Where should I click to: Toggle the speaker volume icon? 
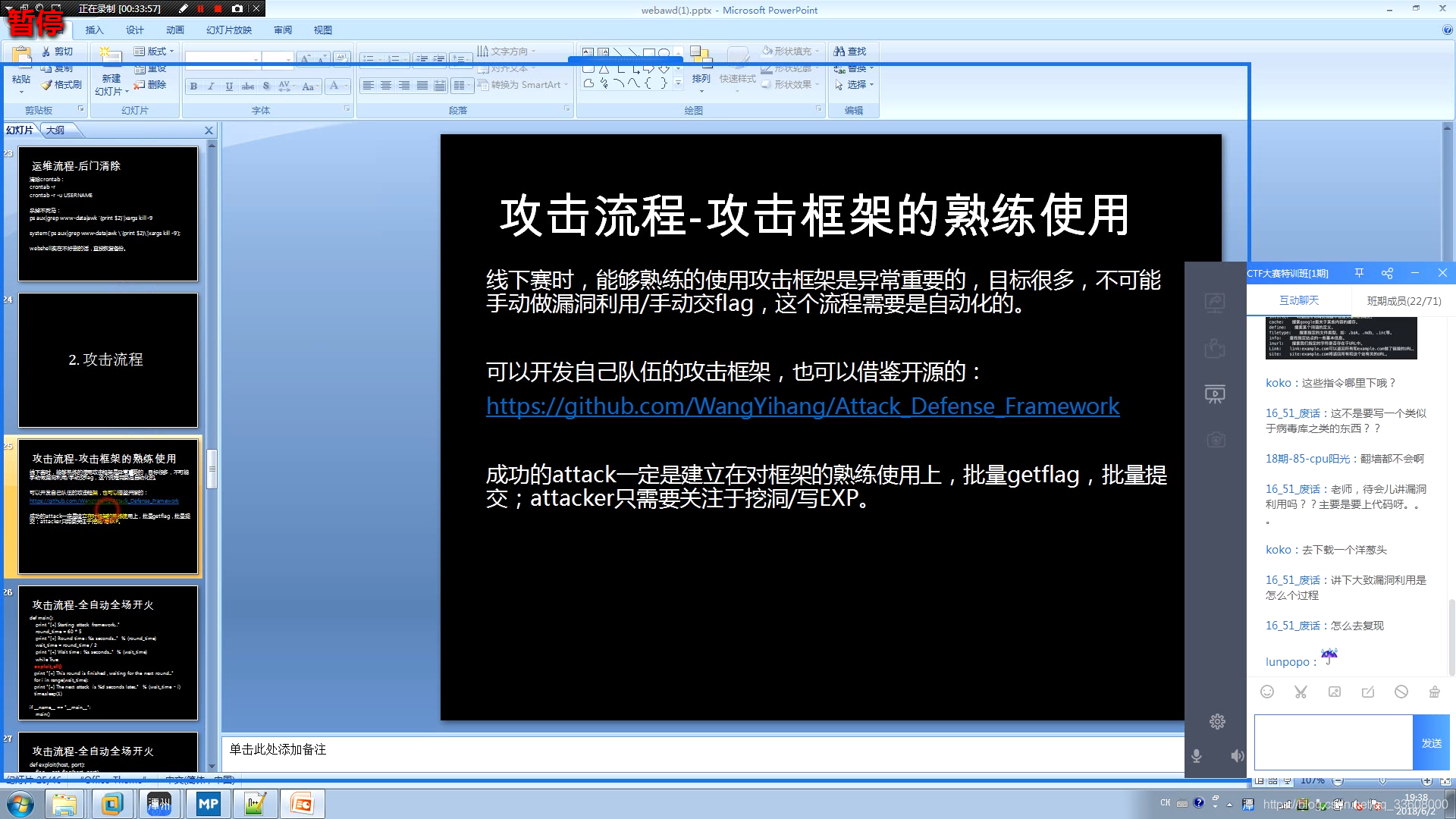point(1237,756)
